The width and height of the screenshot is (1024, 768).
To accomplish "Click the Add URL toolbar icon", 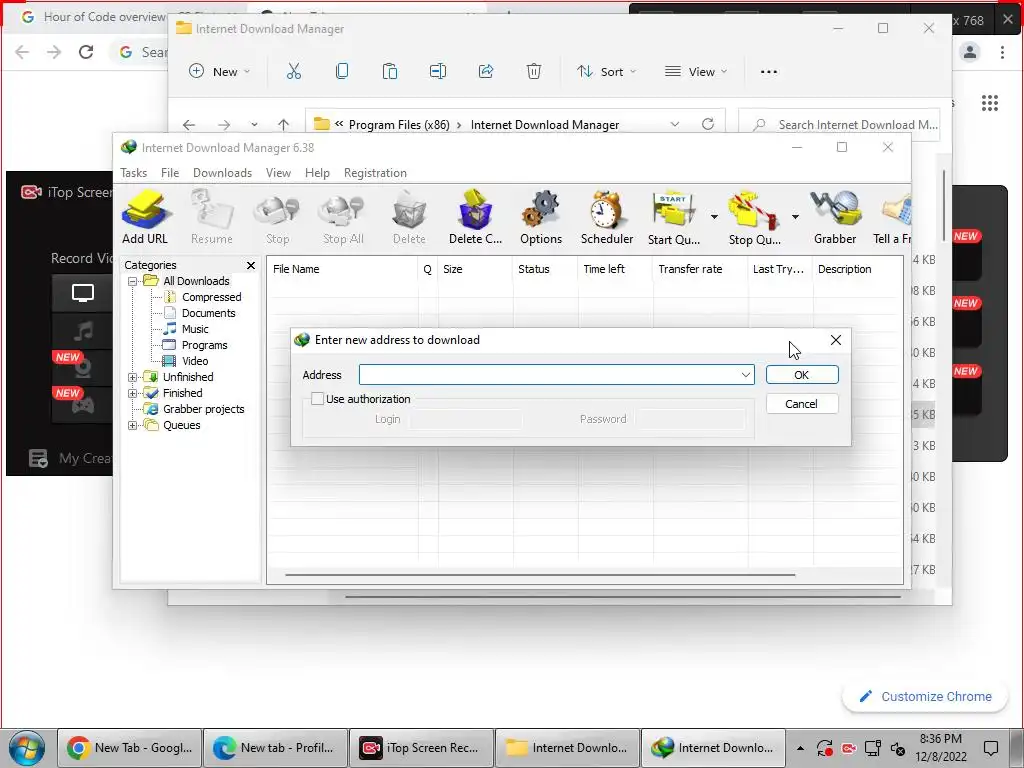I will [x=145, y=217].
